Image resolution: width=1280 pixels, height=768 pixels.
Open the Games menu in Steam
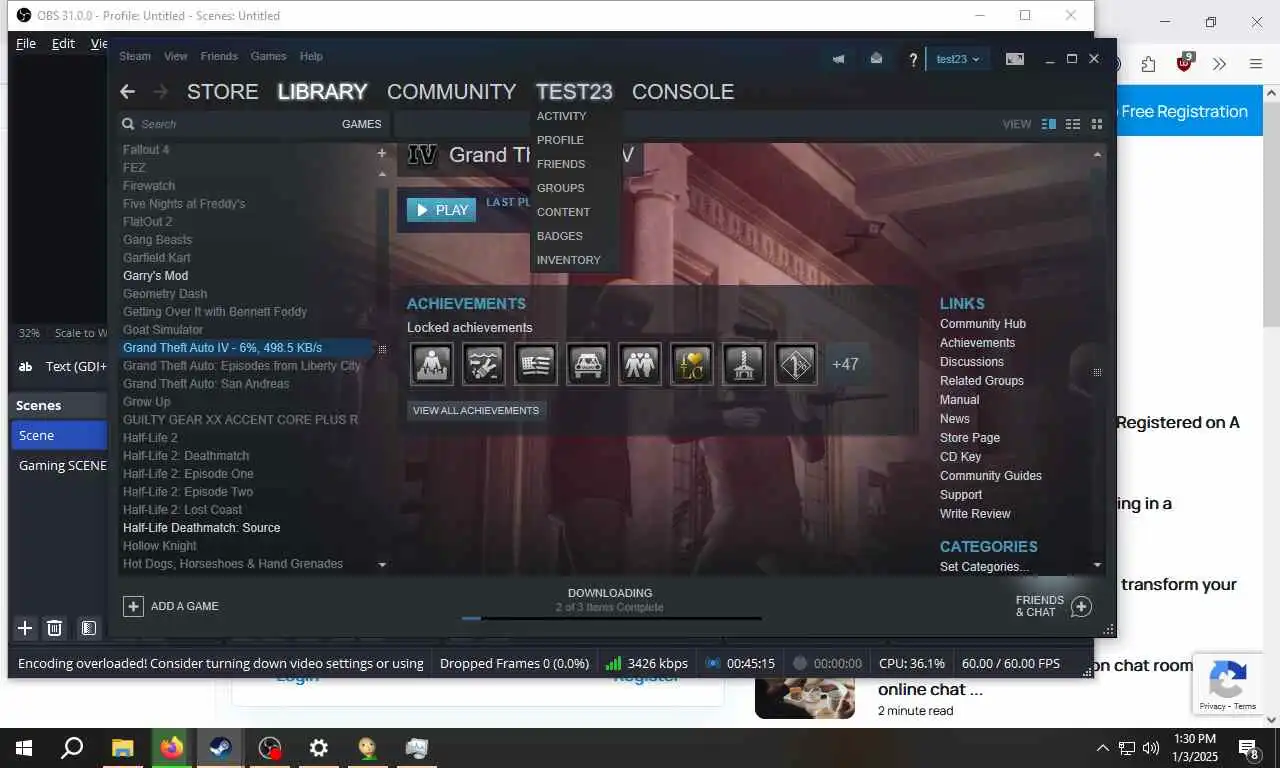click(x=268, y=56)
